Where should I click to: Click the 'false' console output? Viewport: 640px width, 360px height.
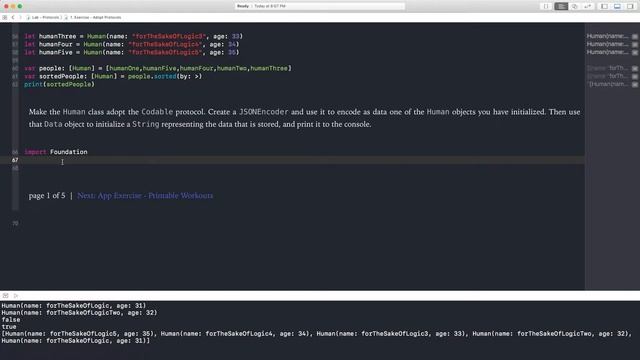pos(11,320)
